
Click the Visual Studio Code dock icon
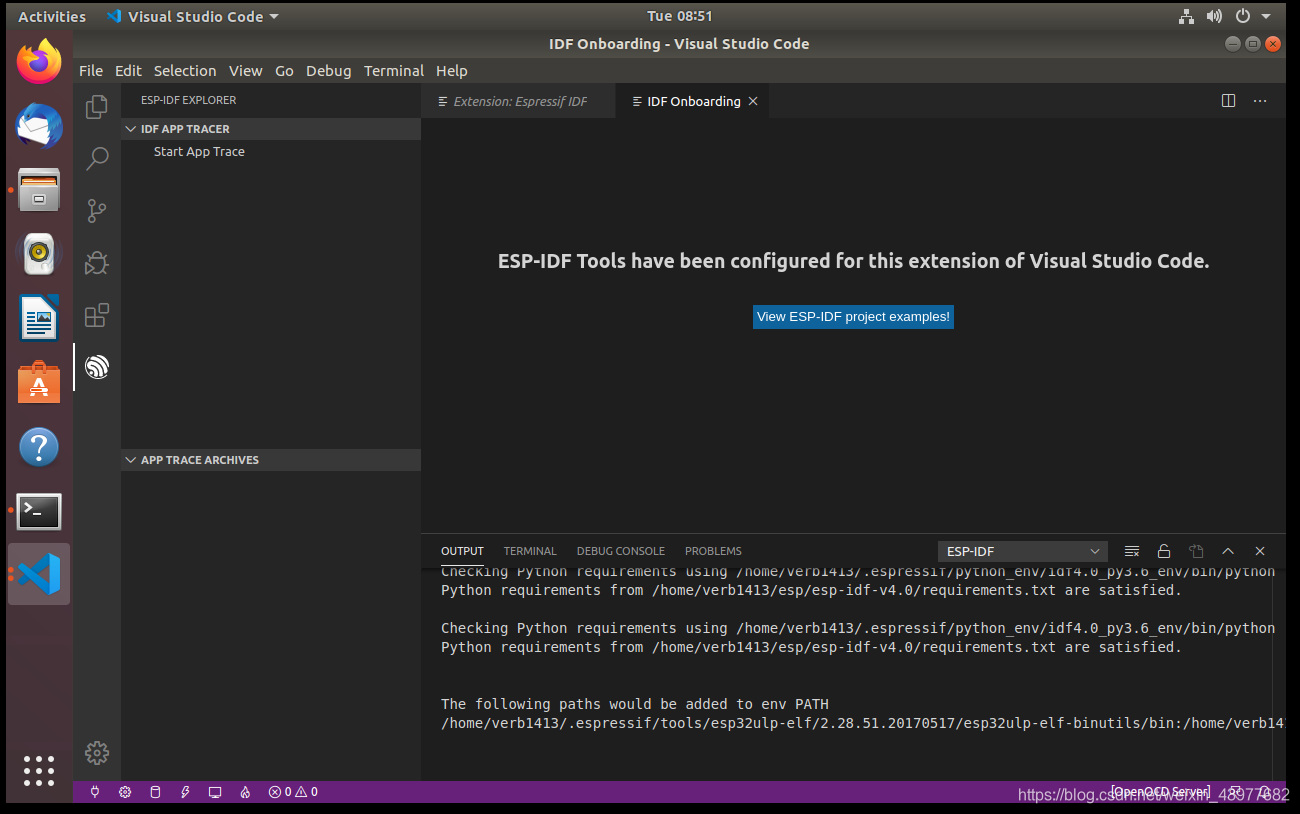(x=39, y=575)
